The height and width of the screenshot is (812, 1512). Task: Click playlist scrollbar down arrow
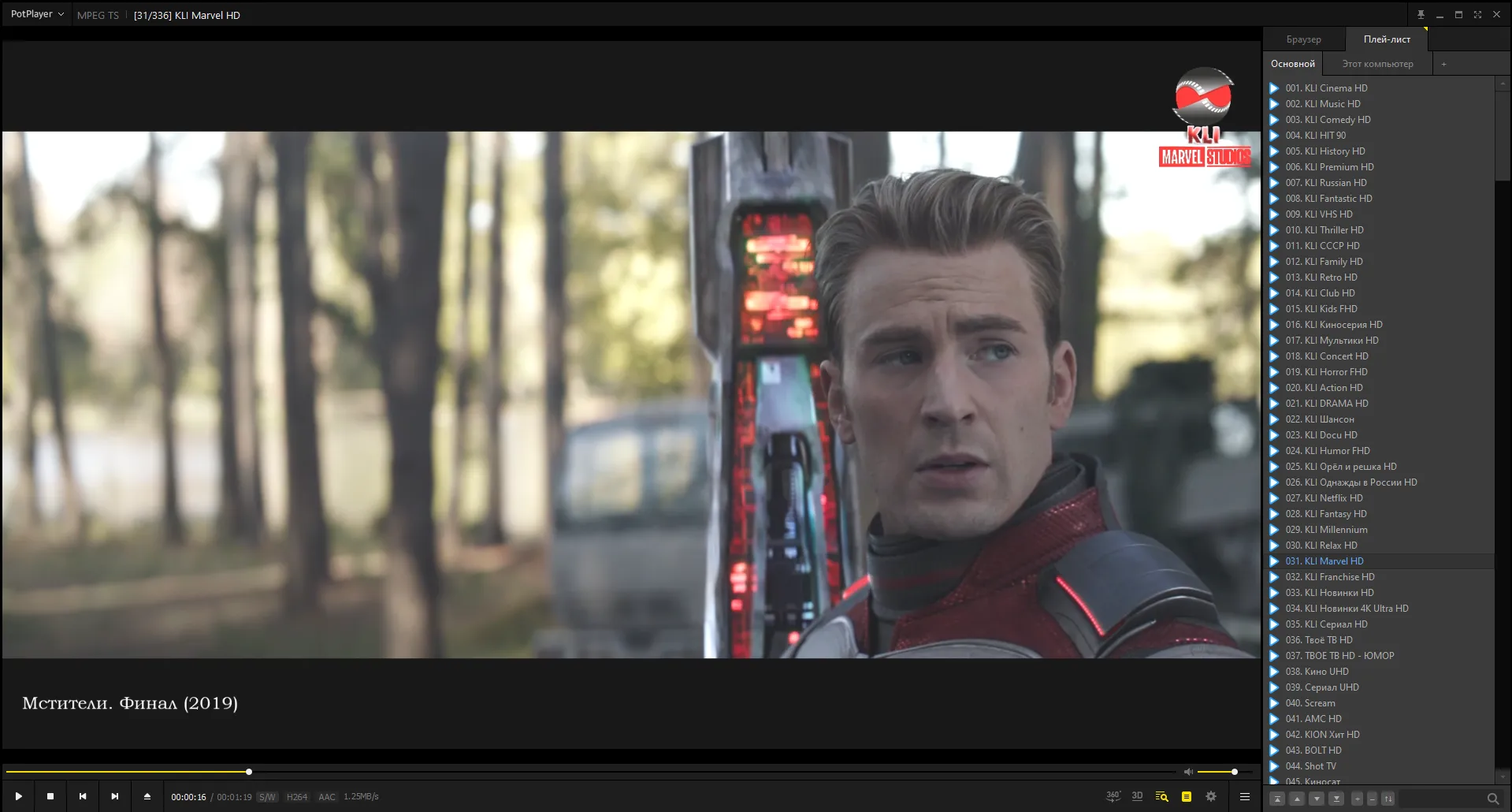tap(1503, 777)
